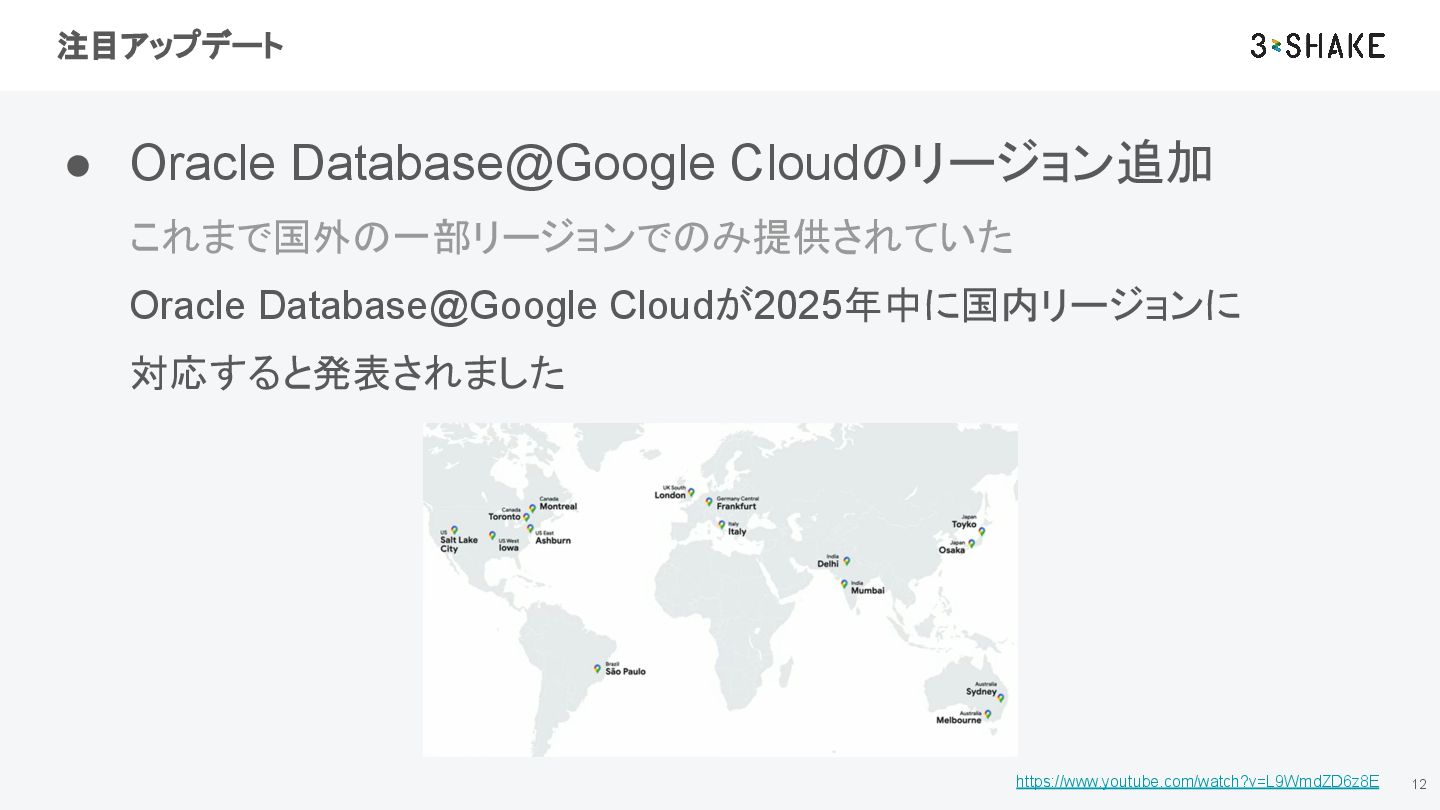Image resolution: width=1440 pixels, height=810 pixels.
Task: Click the Frankfurt Germany Central pin
Action: tap(709, 501)
